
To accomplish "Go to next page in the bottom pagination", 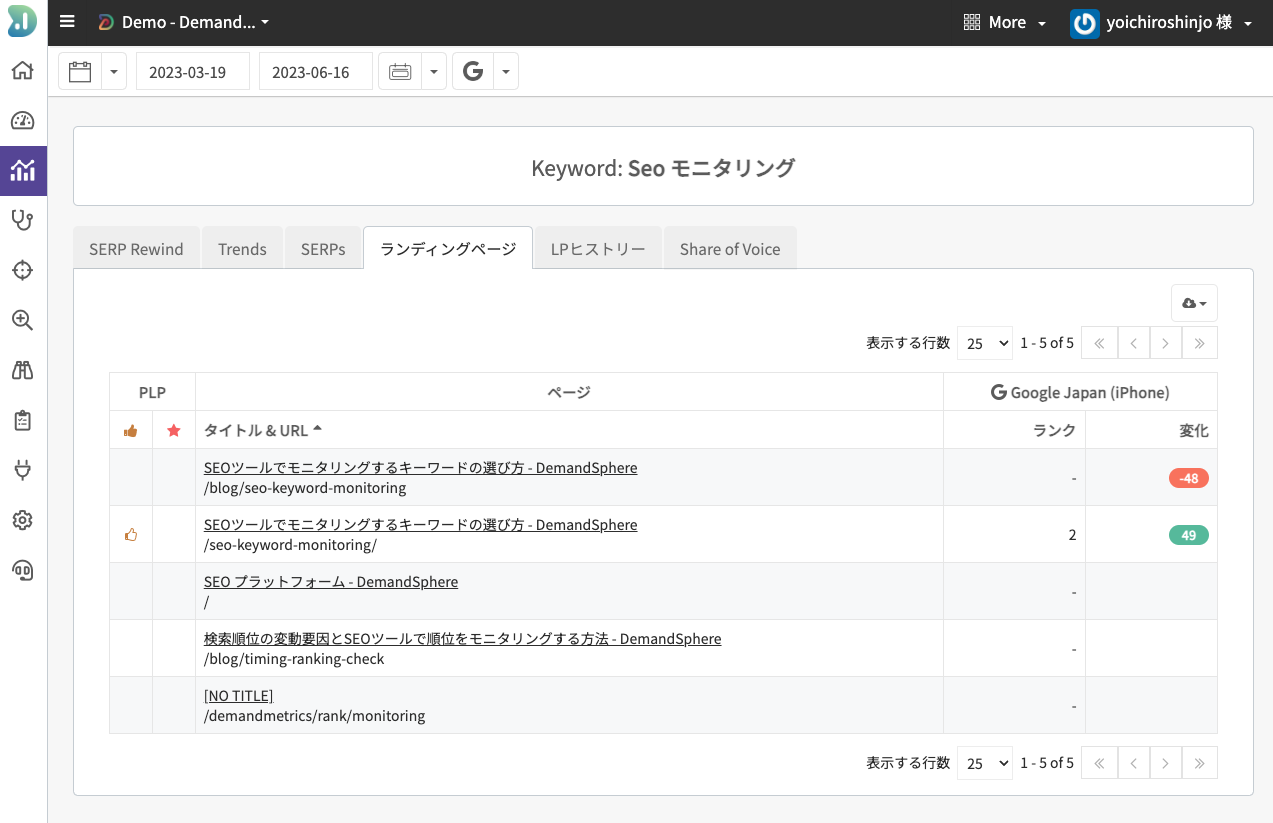I will [x=1166, y=763].
